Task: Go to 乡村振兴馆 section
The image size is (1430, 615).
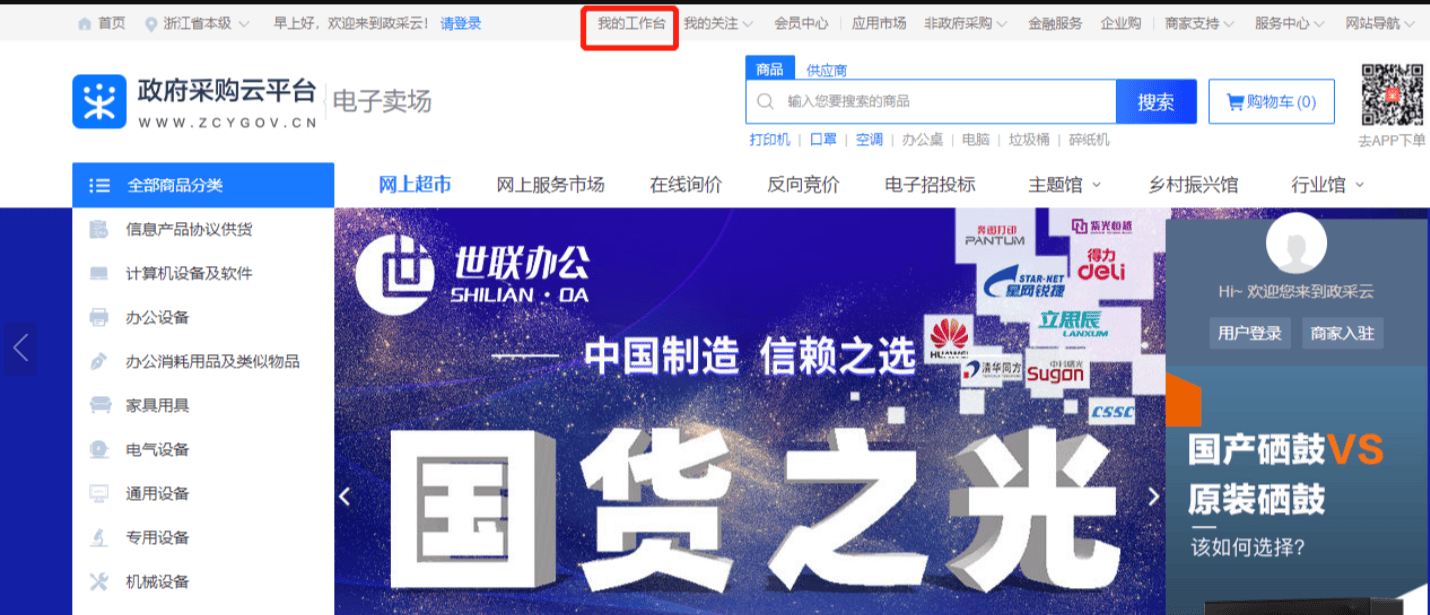Action: point(1193,184)
